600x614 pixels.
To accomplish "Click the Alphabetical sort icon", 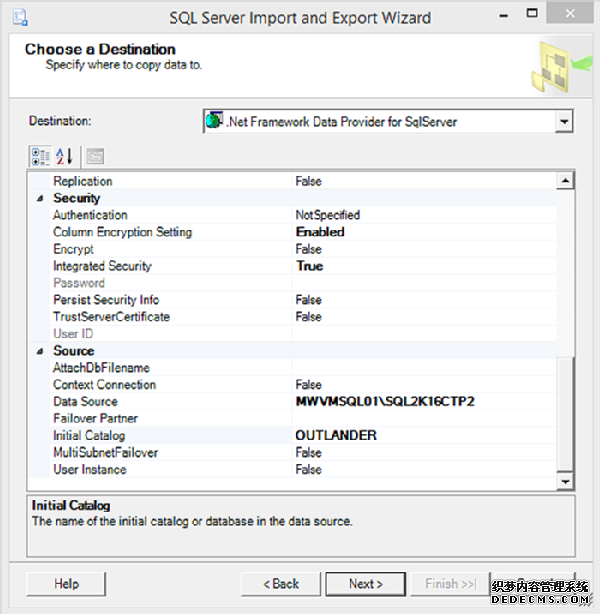I will click(x=65, y=156).
